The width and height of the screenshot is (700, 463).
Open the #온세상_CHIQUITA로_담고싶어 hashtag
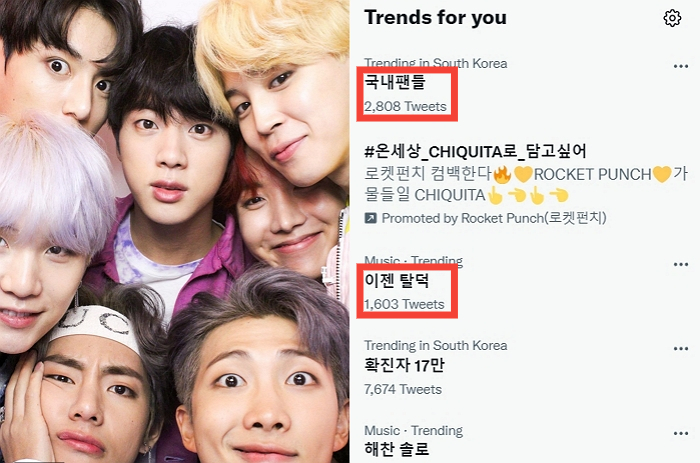pos(475,152)
